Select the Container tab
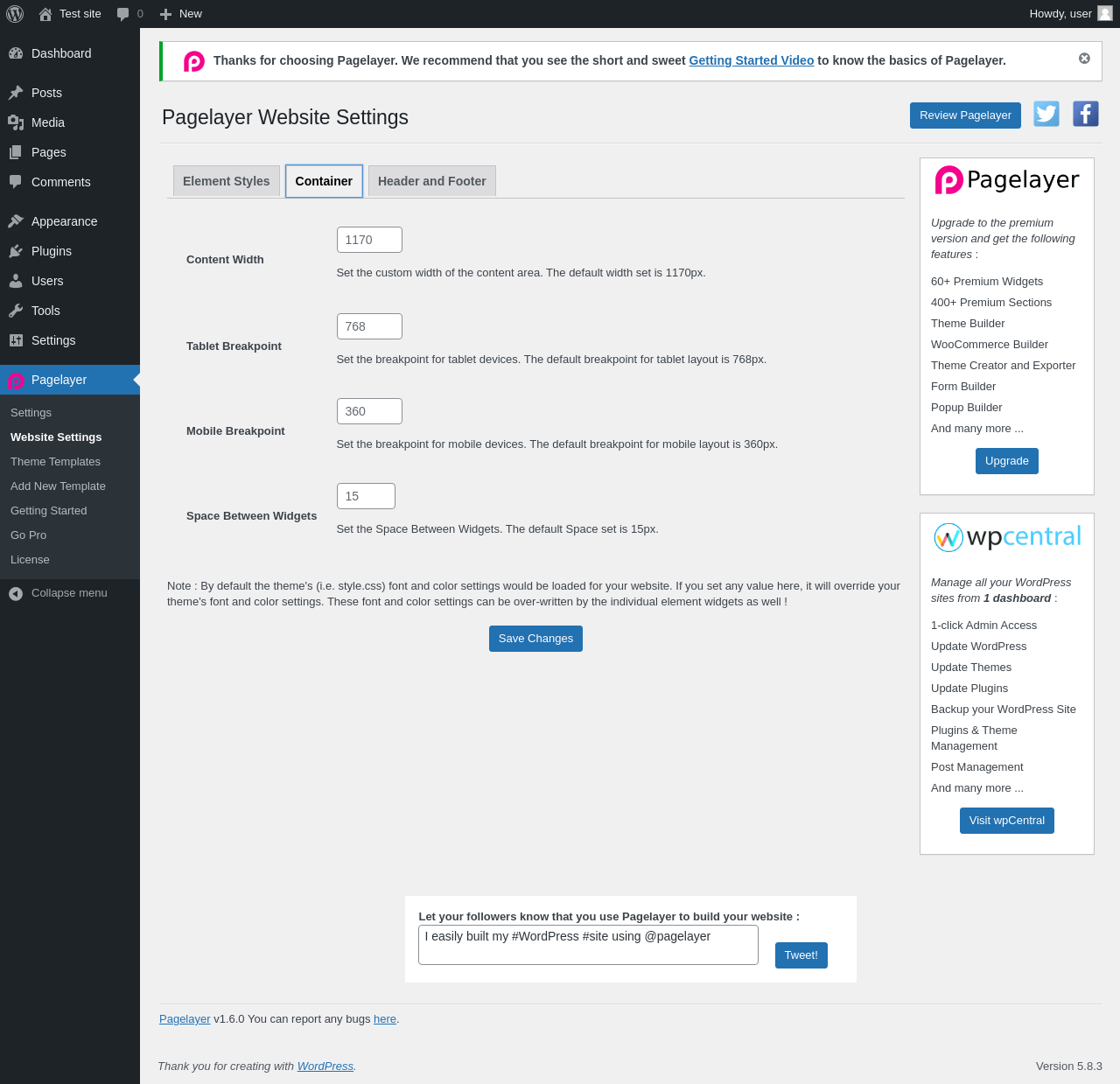 click(x=324, y=181)
